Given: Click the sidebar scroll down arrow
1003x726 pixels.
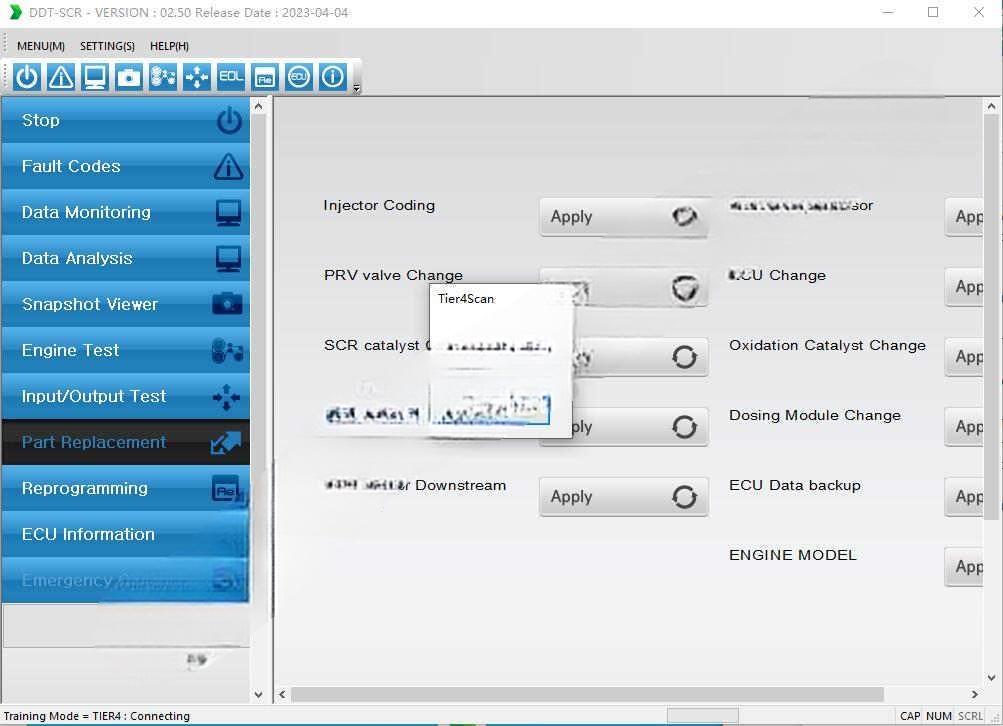Looking at the screenshot, I should click(x=259, y=694).
